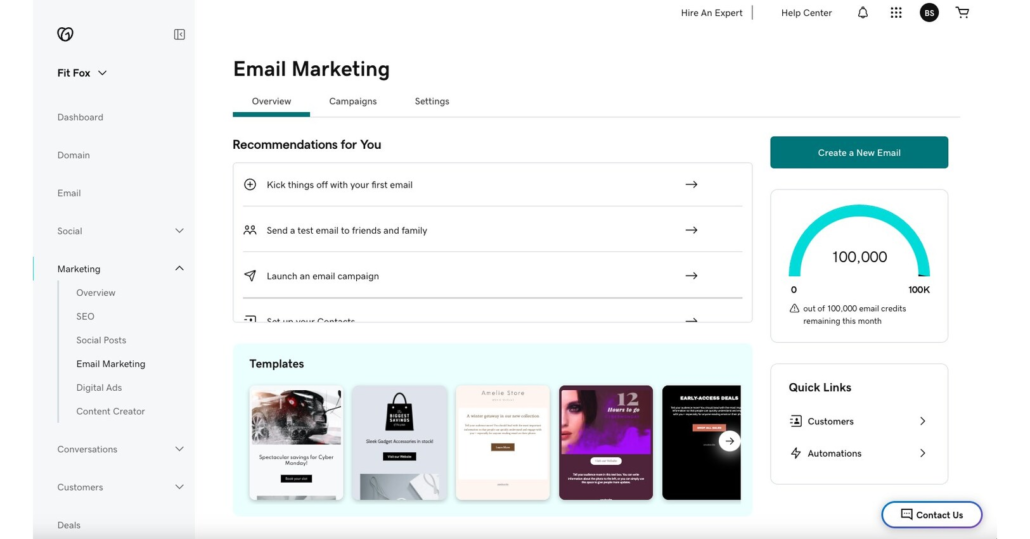Image resolution: width=1030 pixels, height=539 pixels.
Task: Switch to the Settings tab
Action: click(432, 101)
